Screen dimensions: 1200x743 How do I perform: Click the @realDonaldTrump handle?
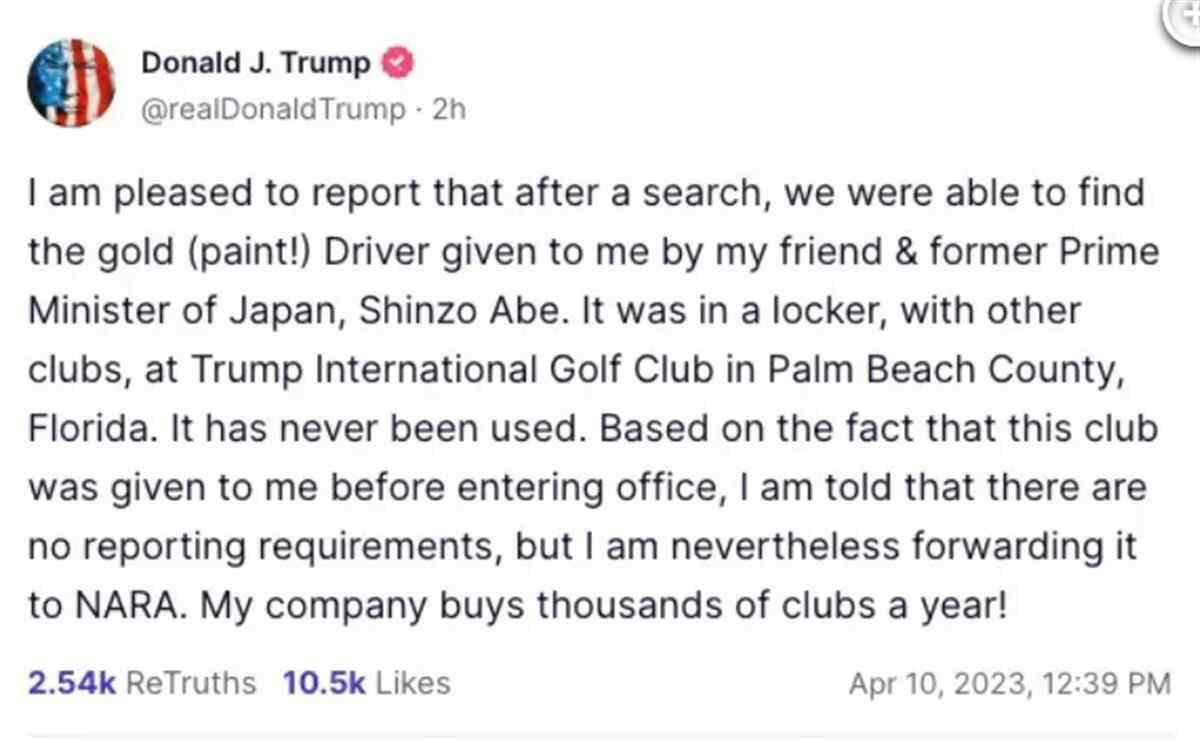(x=273, y=108)
